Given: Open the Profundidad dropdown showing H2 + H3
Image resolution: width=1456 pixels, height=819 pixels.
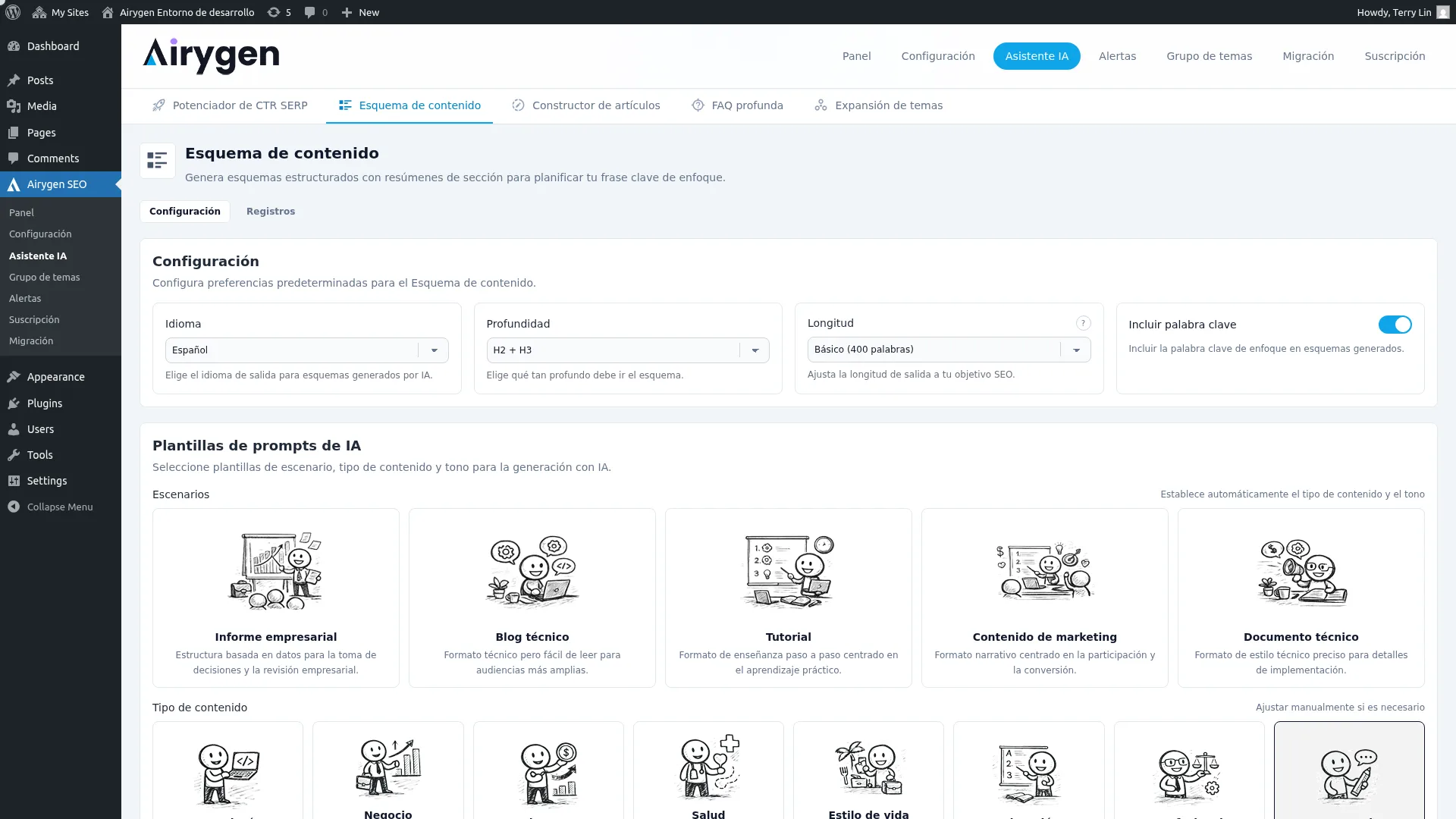Looking at the screenshot, I should pos(627,350).
